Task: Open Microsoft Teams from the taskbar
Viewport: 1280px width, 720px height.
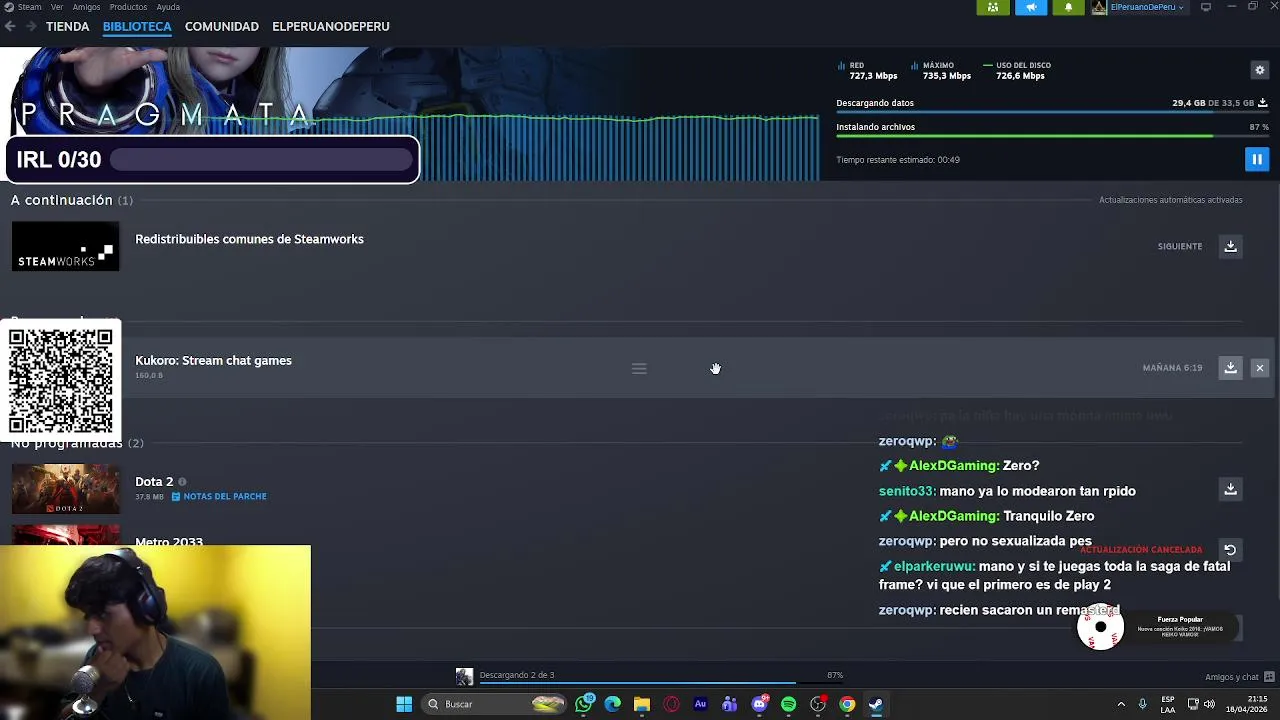Action: (730, 704)
